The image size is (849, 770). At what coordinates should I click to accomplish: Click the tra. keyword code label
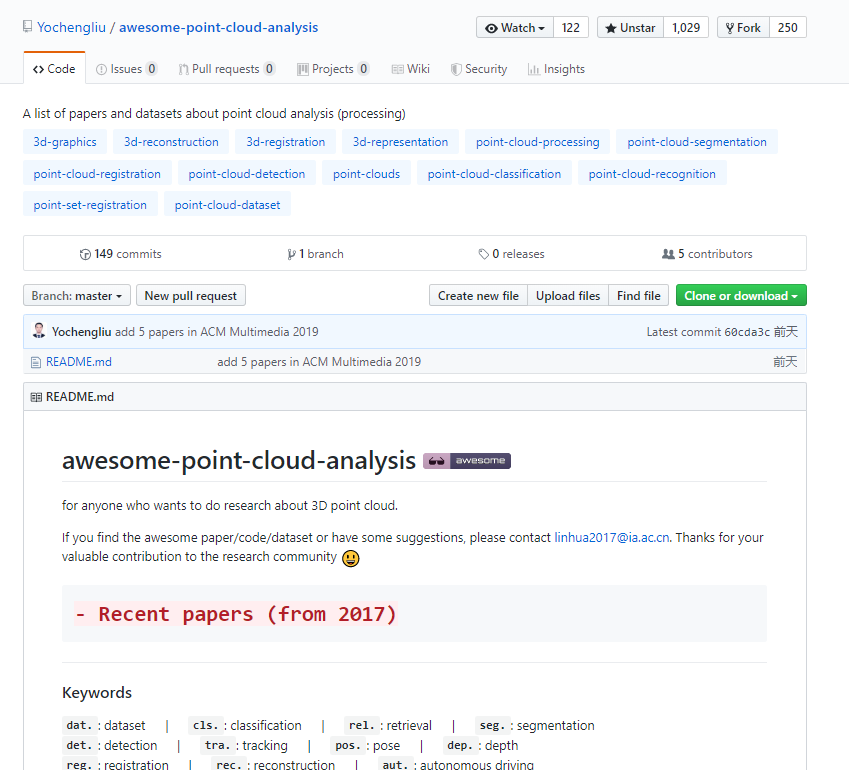click(218, 746)
